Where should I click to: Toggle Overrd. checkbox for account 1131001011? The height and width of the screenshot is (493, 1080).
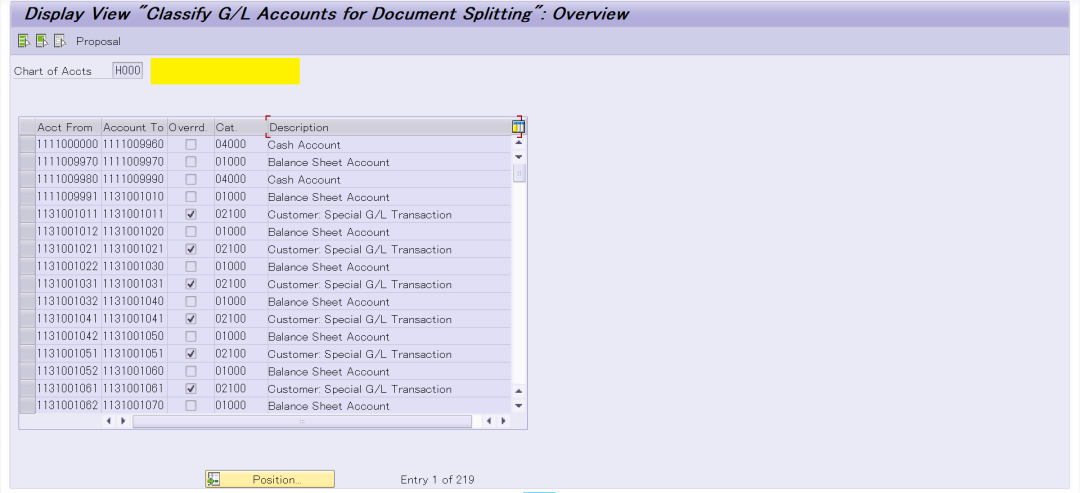(x=191, y=214)
